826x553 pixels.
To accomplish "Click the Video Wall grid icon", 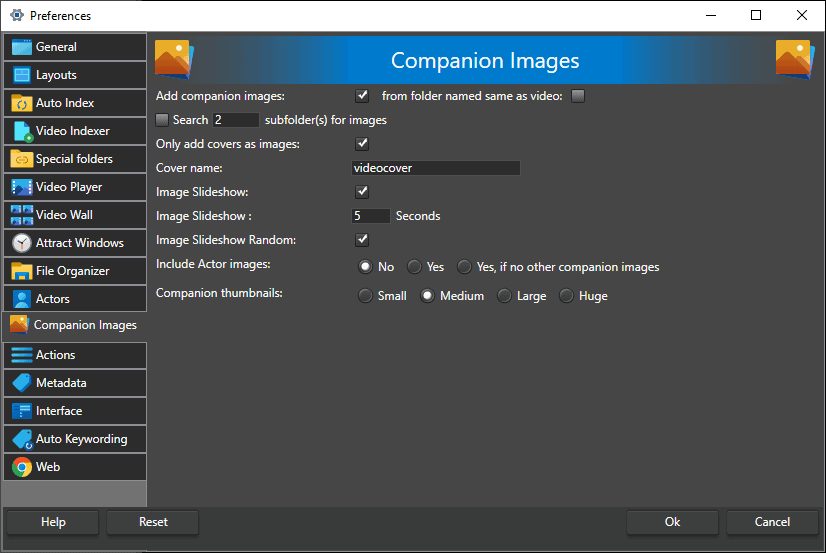I will click(22, 215).
